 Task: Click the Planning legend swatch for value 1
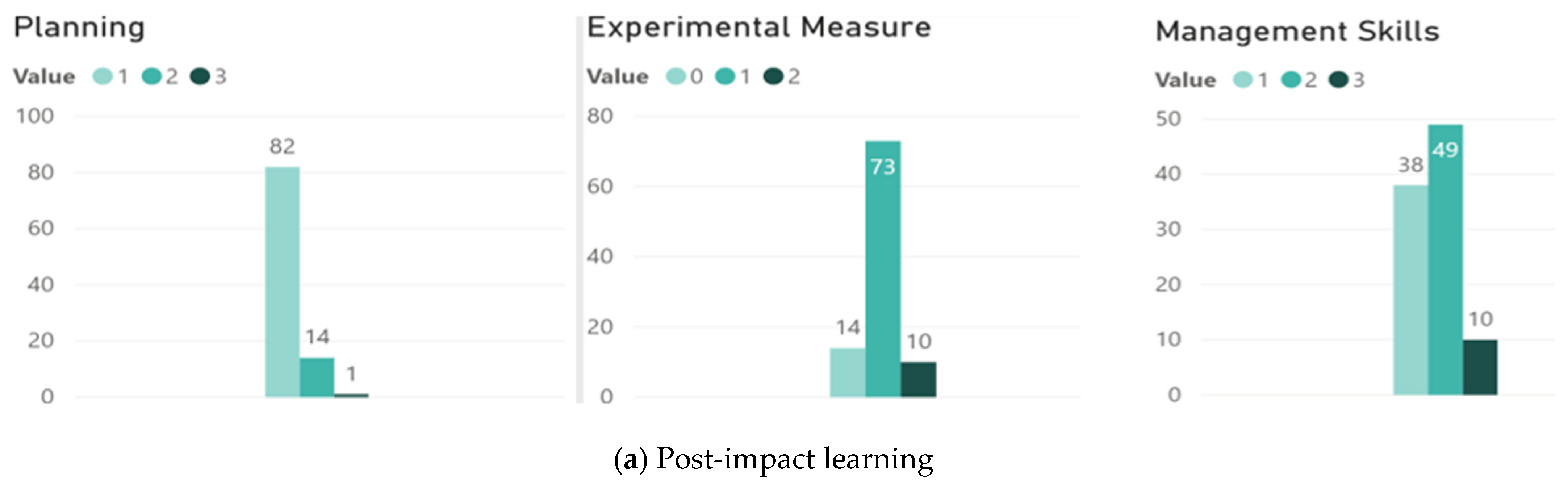(103, 76)
